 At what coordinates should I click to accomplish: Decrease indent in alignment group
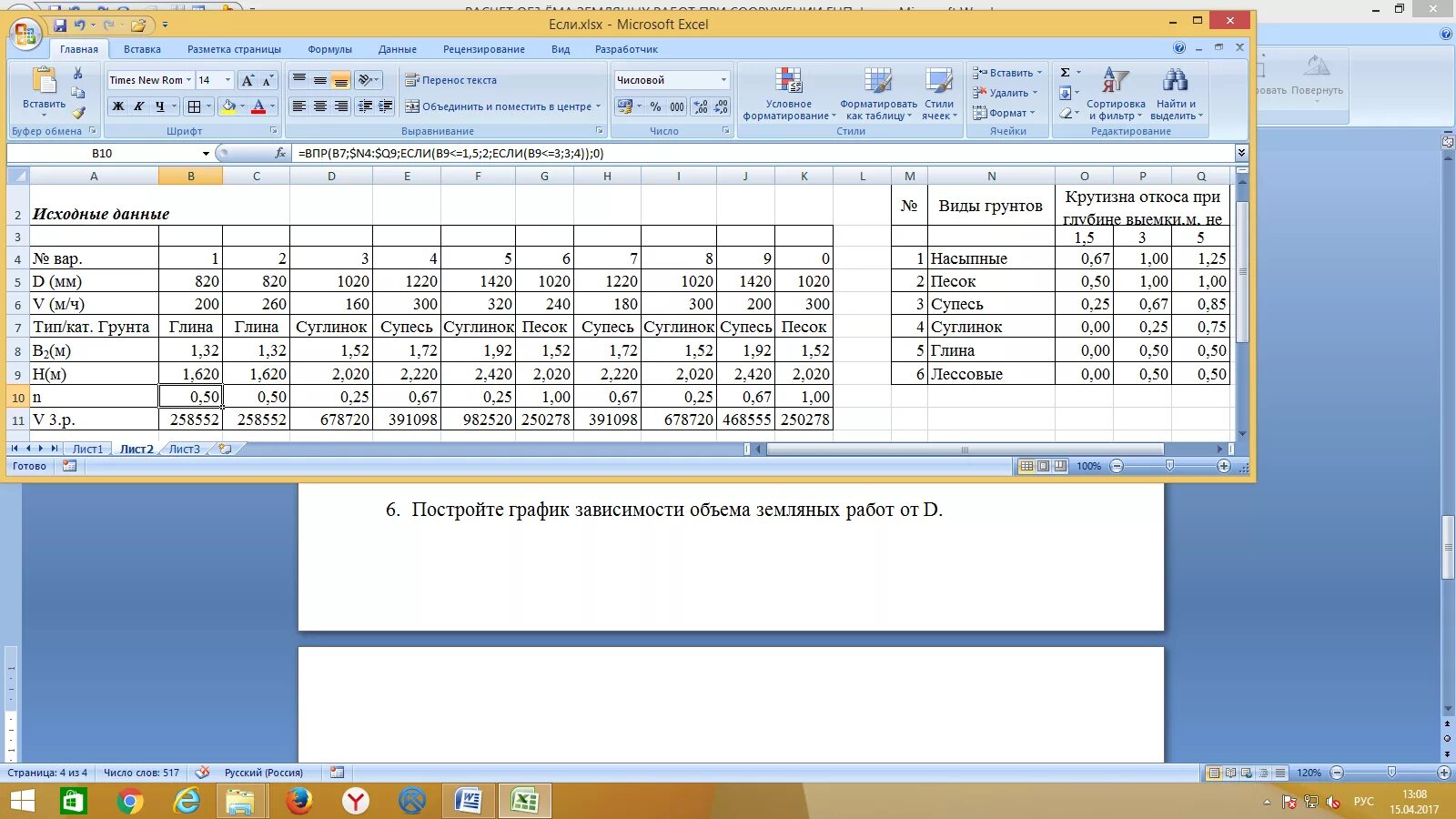[365, 106]
